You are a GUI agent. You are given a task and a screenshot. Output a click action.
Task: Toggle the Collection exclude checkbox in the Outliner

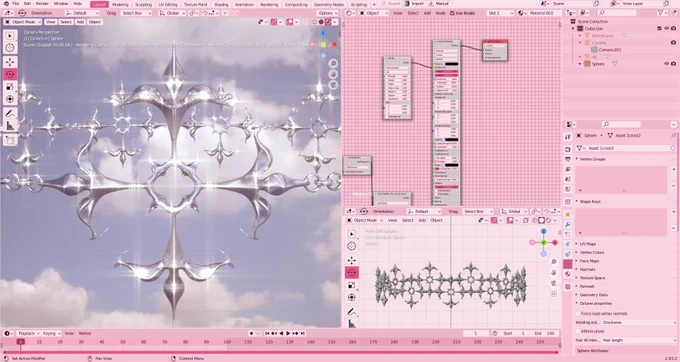660,28
